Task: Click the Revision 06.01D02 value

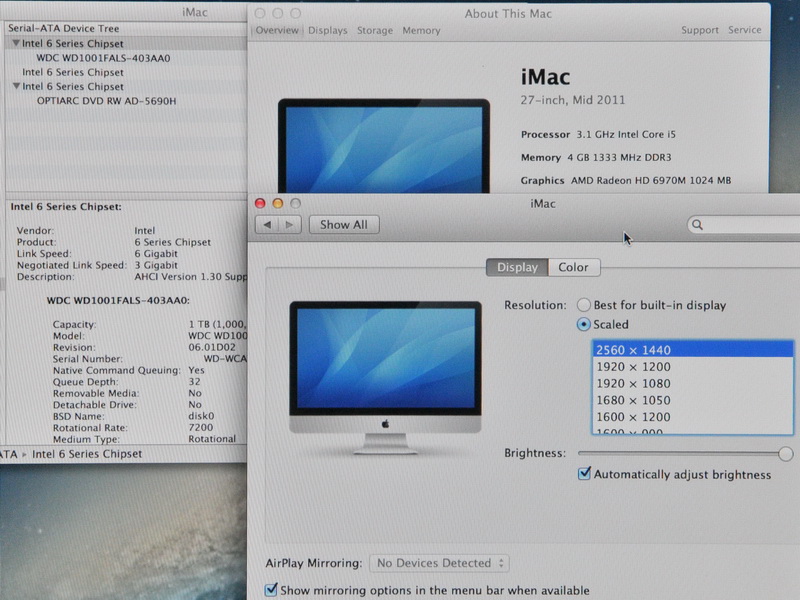Action: [x=212, y=347]
